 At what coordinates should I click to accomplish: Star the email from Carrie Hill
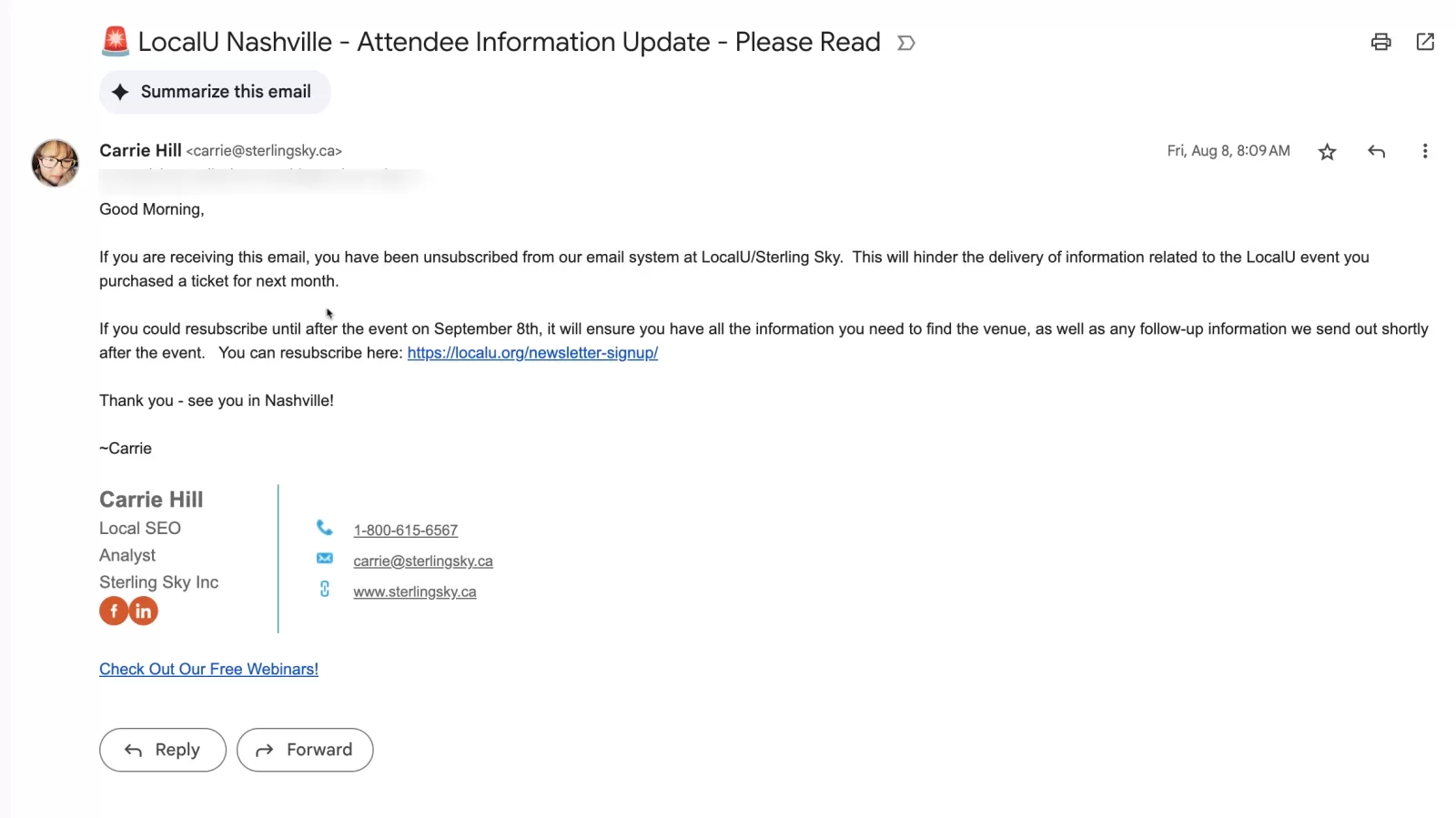1327,152
